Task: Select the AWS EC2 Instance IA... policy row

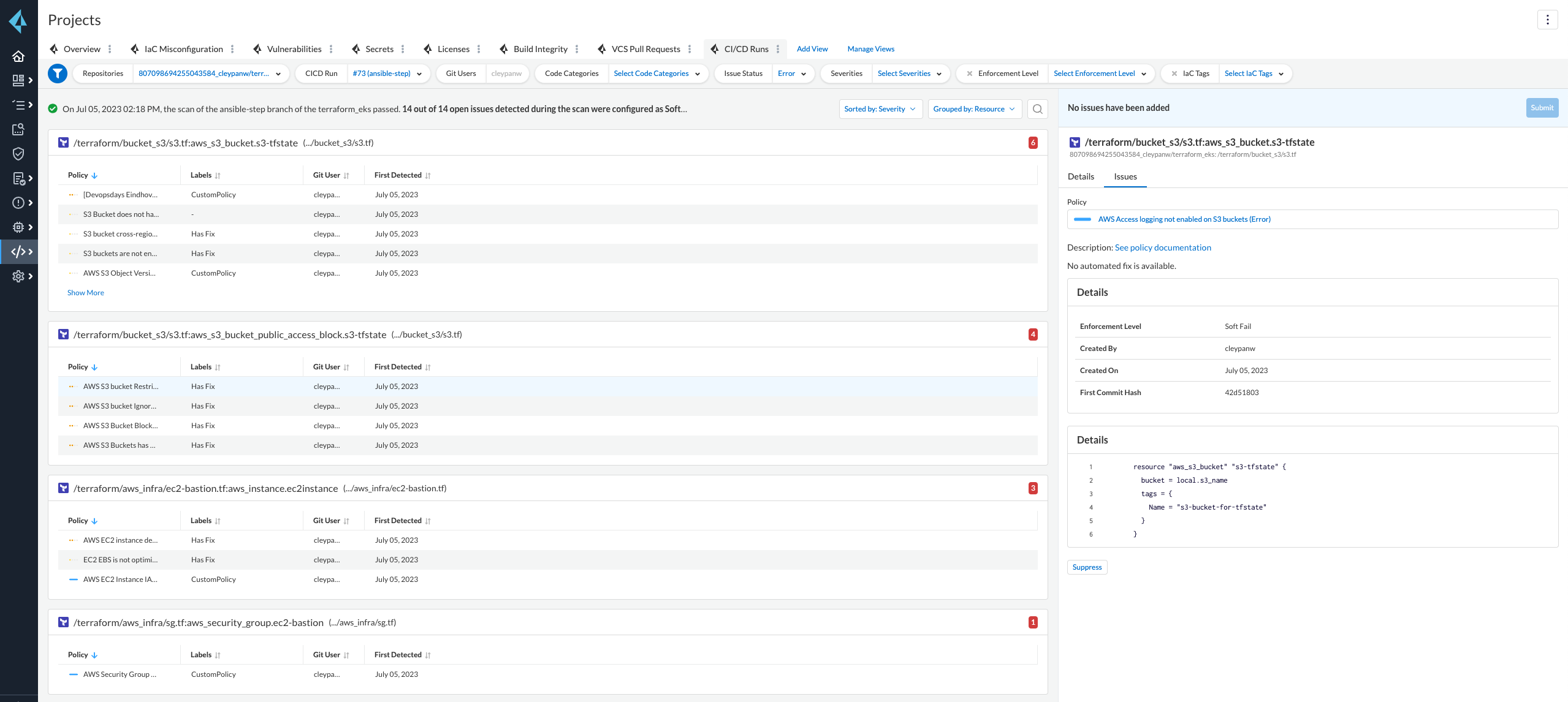Action: pos(120,579)
